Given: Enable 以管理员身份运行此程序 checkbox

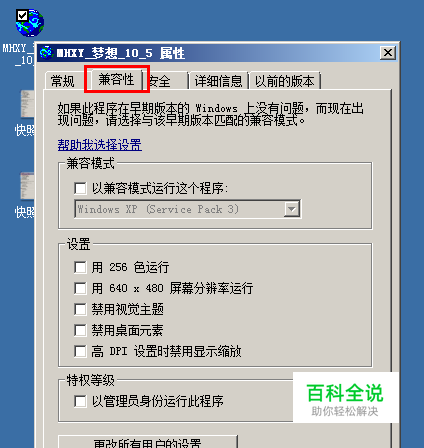Looking at the screenshot, I should 80,401.
